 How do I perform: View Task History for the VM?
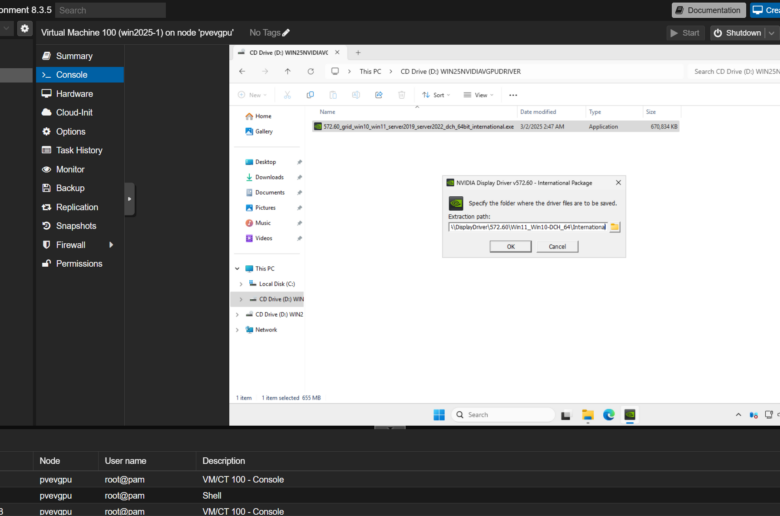tap(80, 150)
